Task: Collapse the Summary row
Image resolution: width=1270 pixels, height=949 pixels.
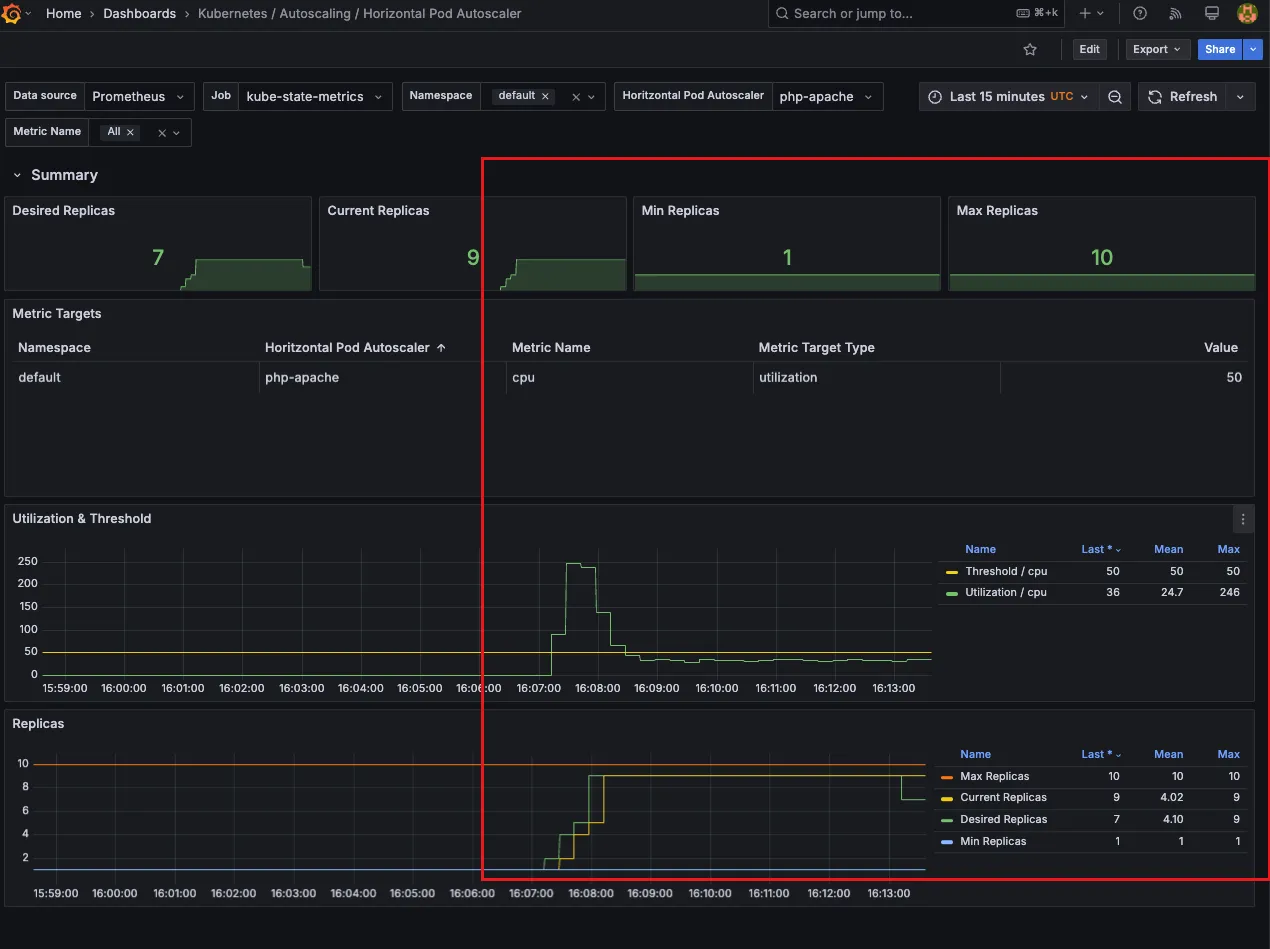Action: 55,175
